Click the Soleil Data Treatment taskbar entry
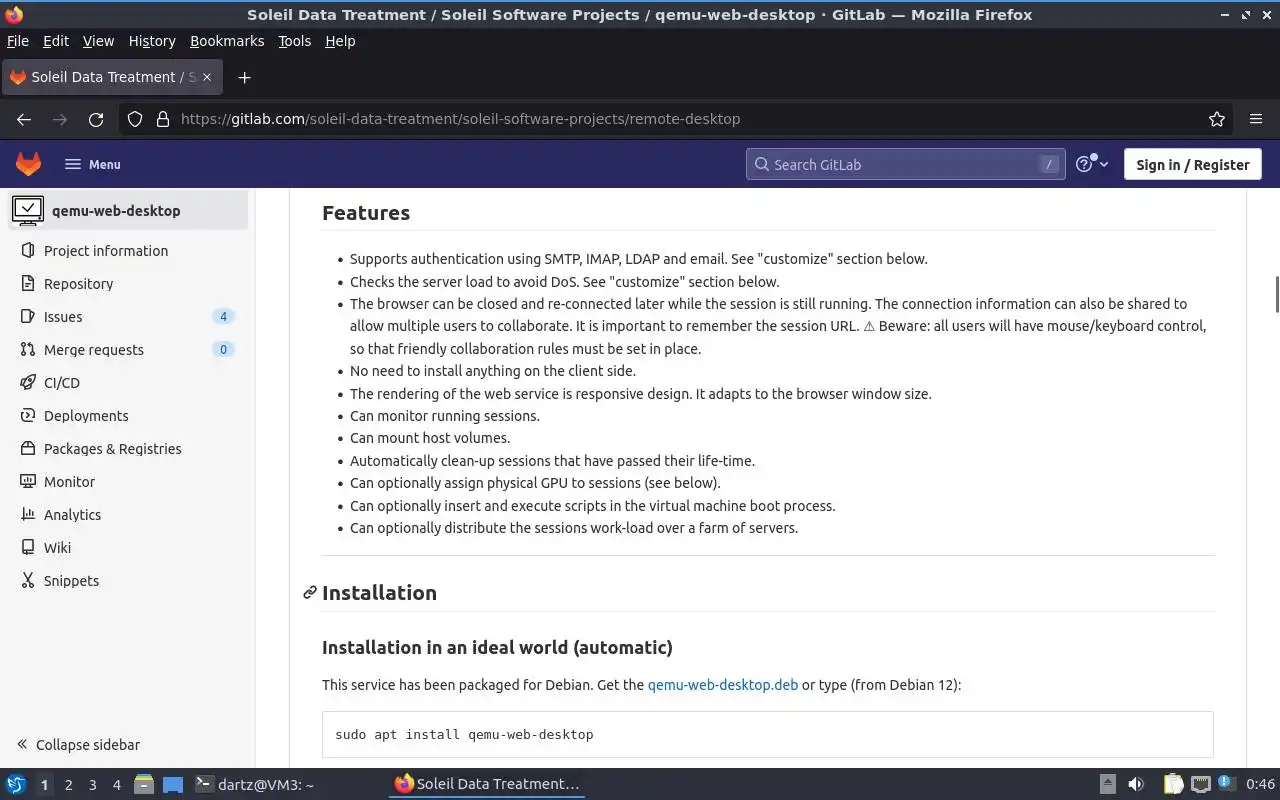Viewport: 1280px width, 800px height. [487, 785]
